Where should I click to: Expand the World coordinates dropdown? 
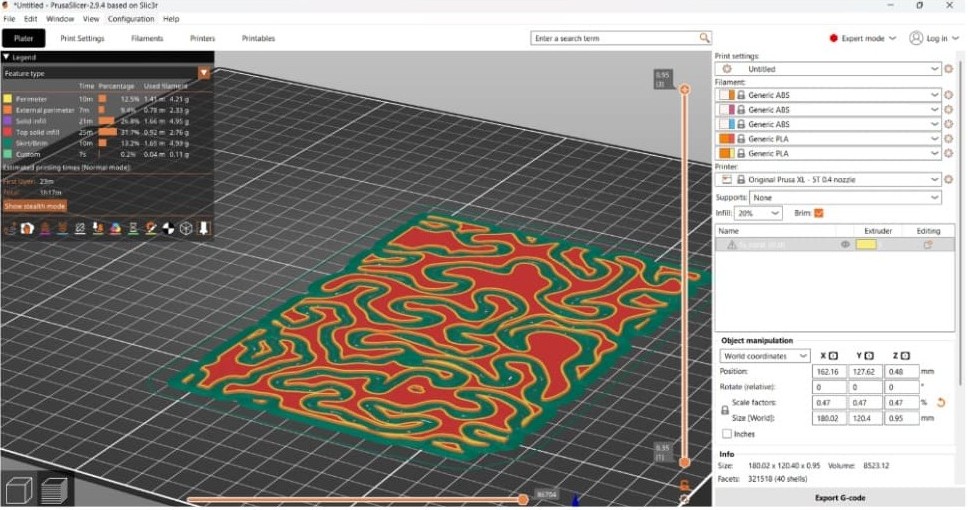[765, 356]
